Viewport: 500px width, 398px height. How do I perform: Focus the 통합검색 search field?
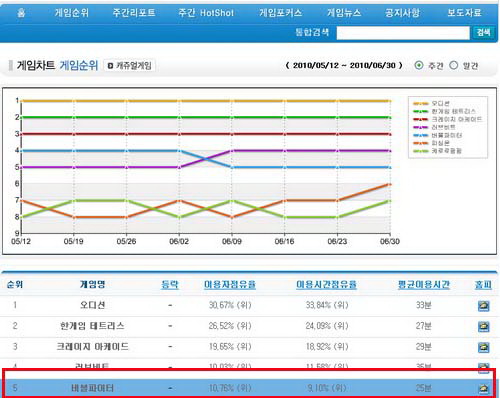403,33
